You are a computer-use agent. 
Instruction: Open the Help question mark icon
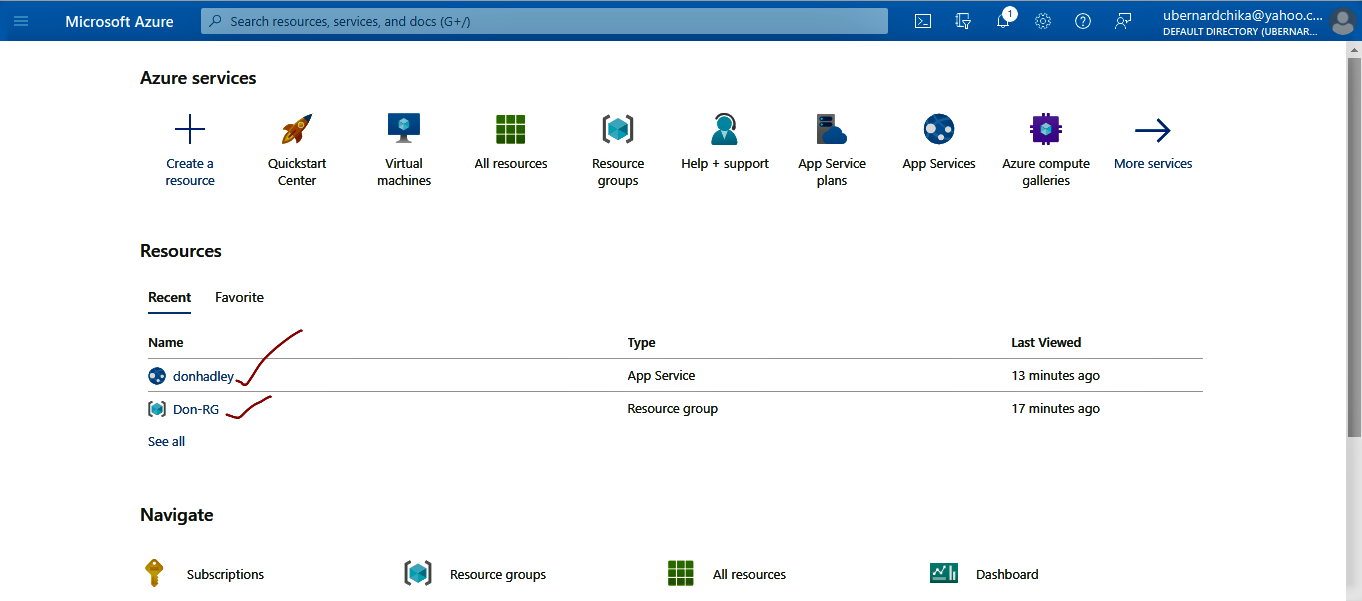click(1083, 21)
